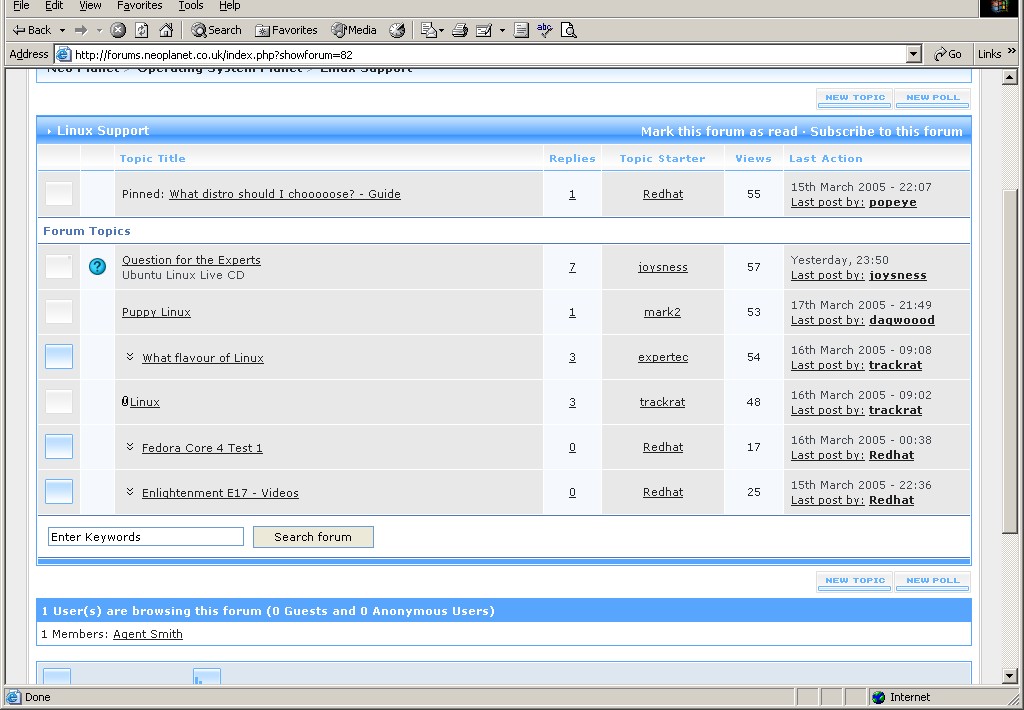Go to Home page icon
1024x710 pixels.
point(166,30)
